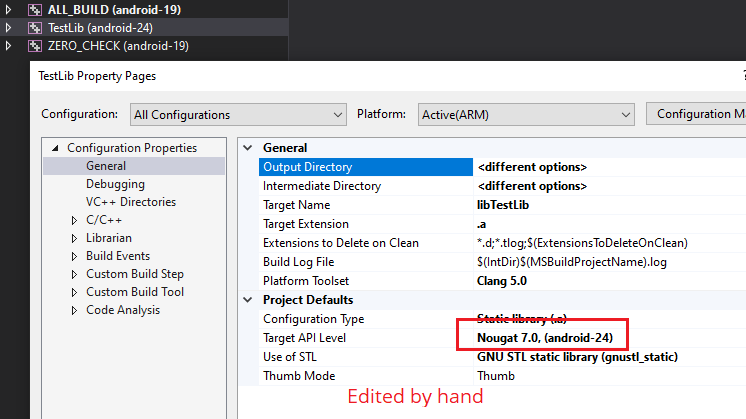Image resolution: width=746 pixels, height=419 pixels.
Task: Expand the ZERO_CHECK project node
Action: click(x=10, y=45)
